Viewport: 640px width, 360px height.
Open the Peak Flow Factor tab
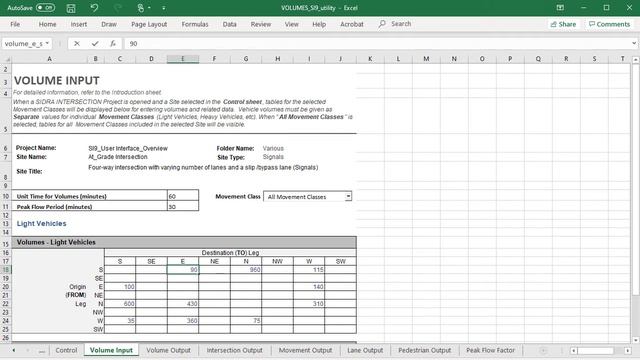point(490,350)
